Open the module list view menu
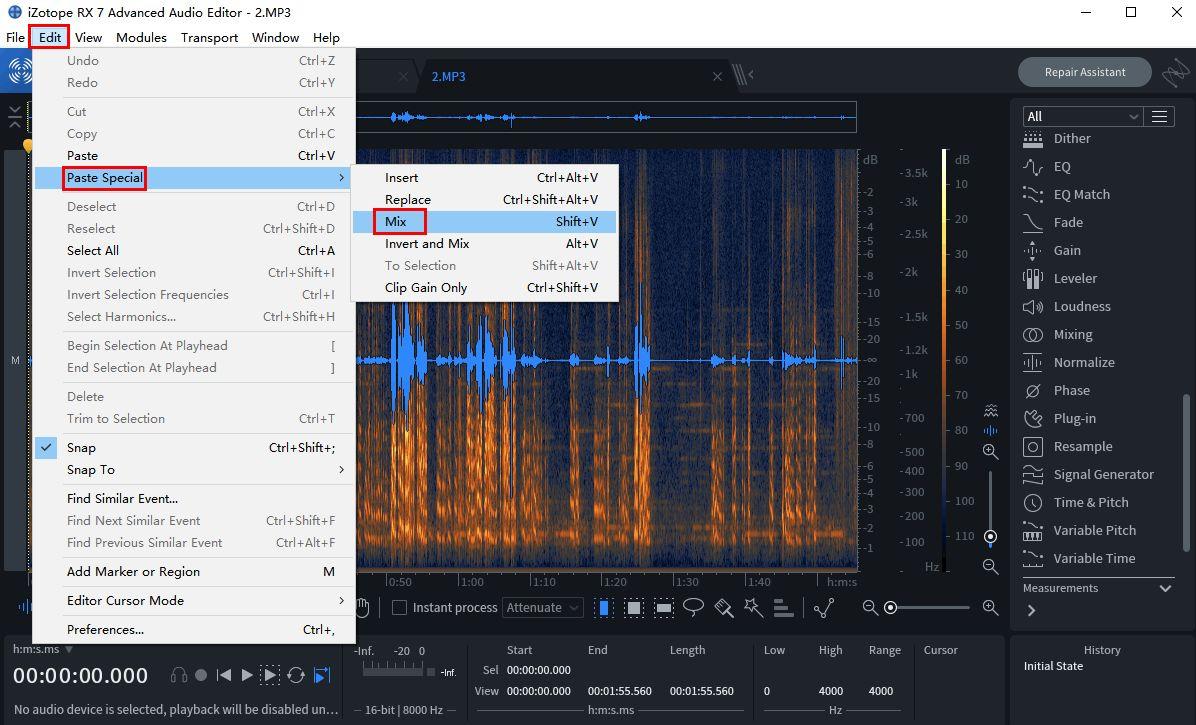 pyautogui.click(x=1159, y=117)
